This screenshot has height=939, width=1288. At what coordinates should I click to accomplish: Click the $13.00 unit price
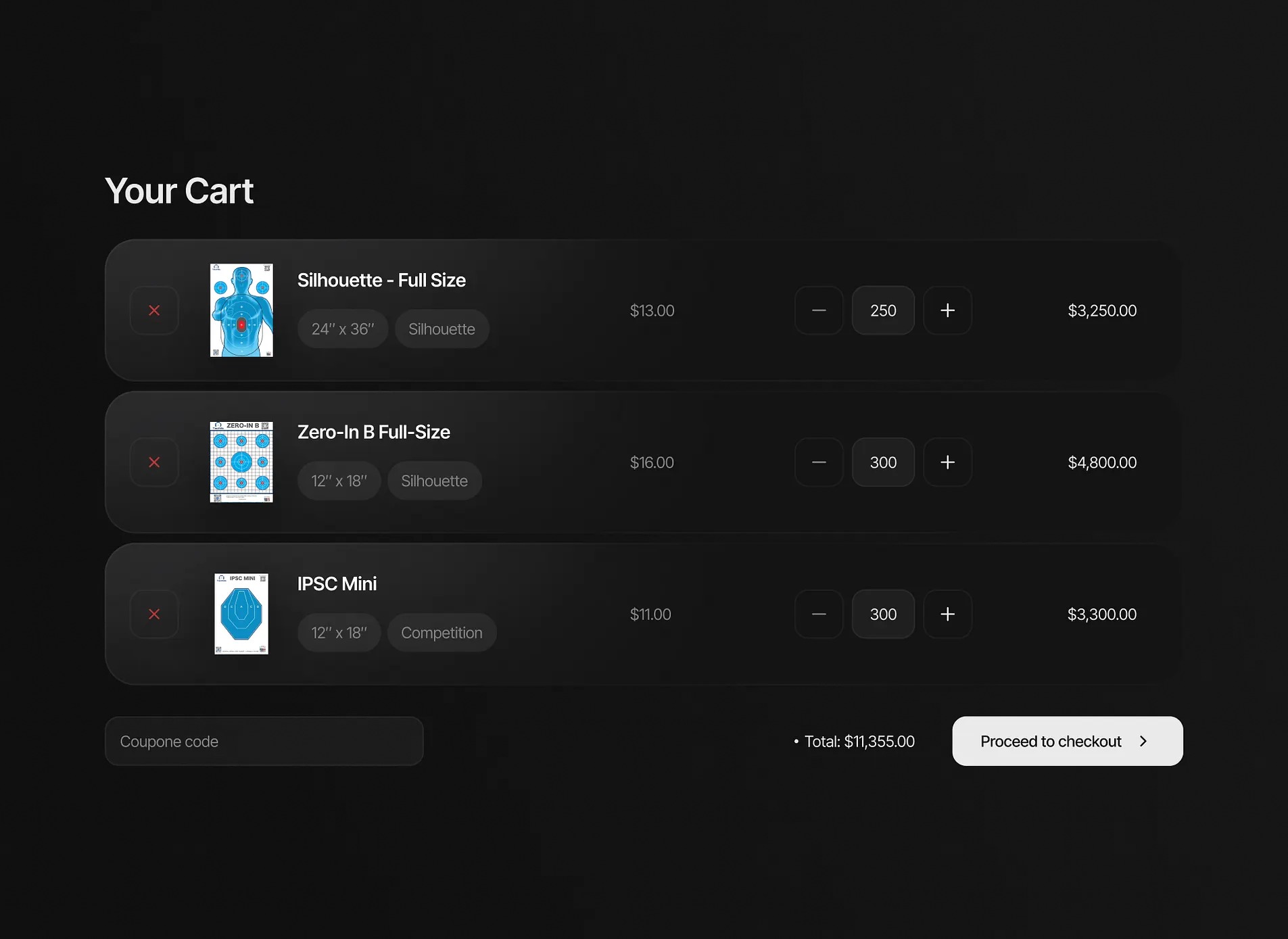652,311
